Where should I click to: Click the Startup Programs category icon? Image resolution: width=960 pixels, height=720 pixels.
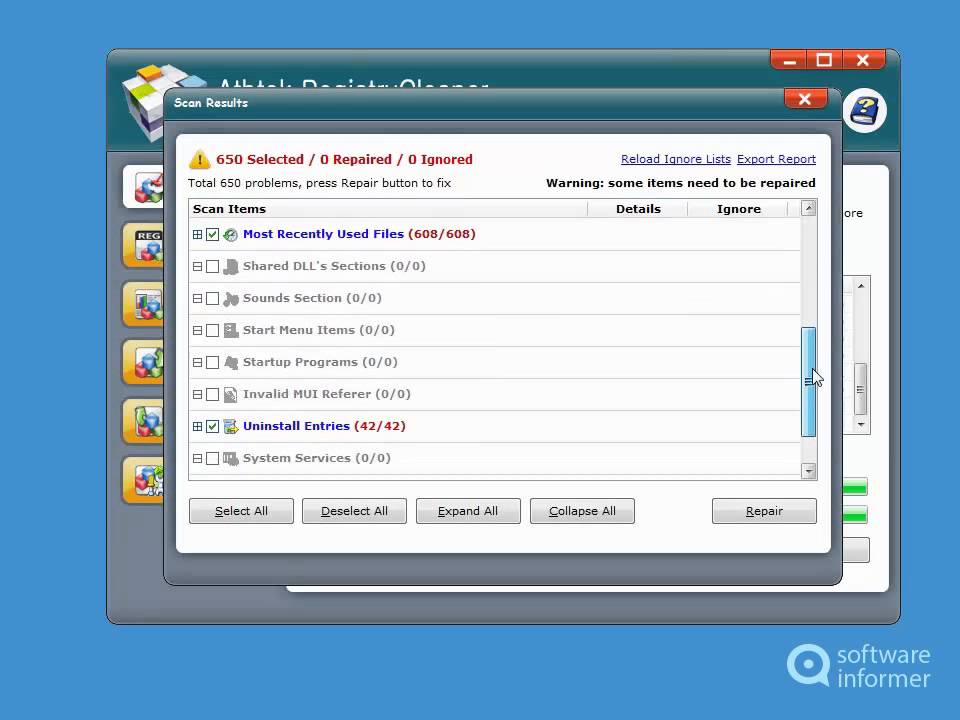click(230, 362)
